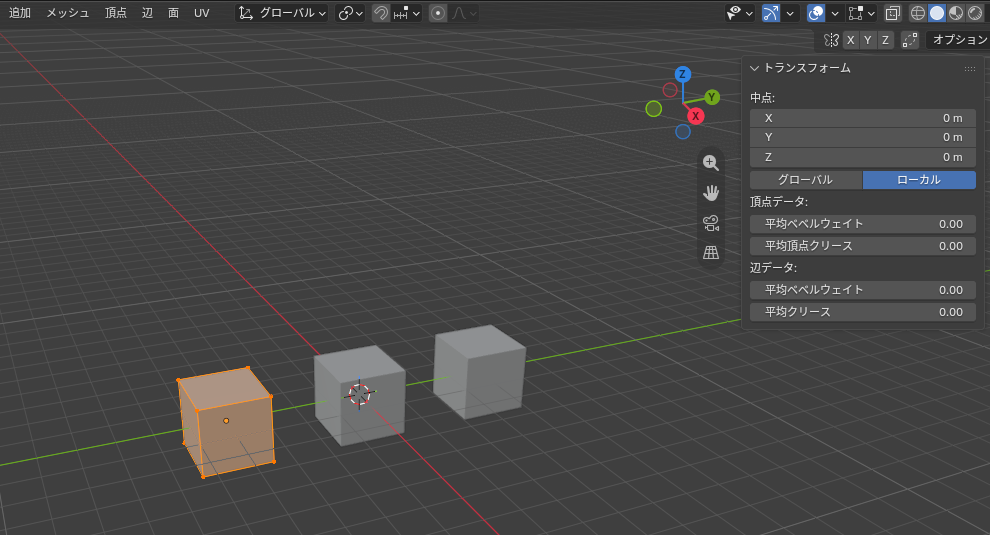Select the ローカル coordinate button

point(919,180)
